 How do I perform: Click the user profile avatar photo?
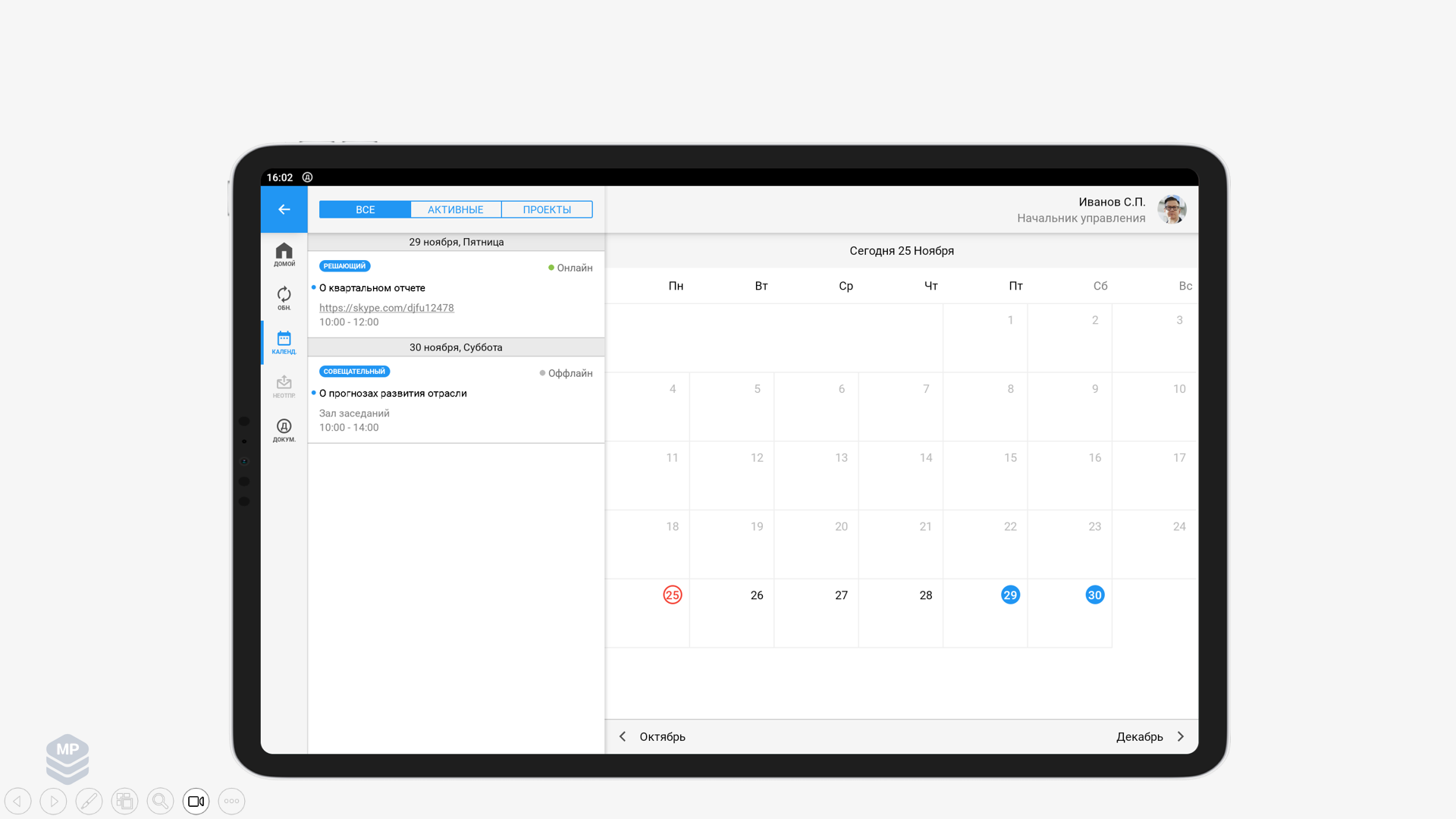point(1172,209)
